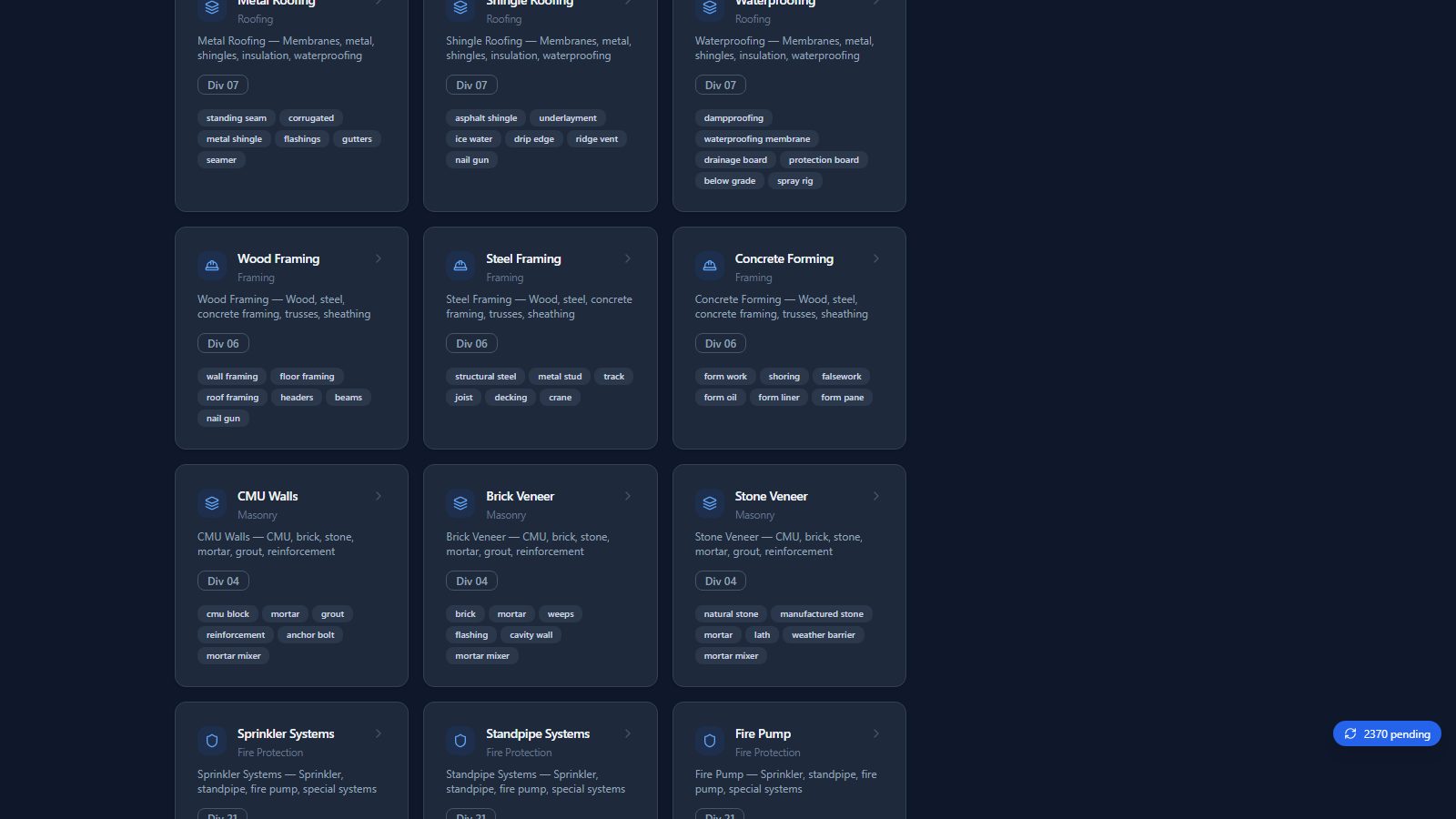Open Wood Framing via its chevron arrow
The width and height of the screenshot is (1456, 819).
point(379,258)
